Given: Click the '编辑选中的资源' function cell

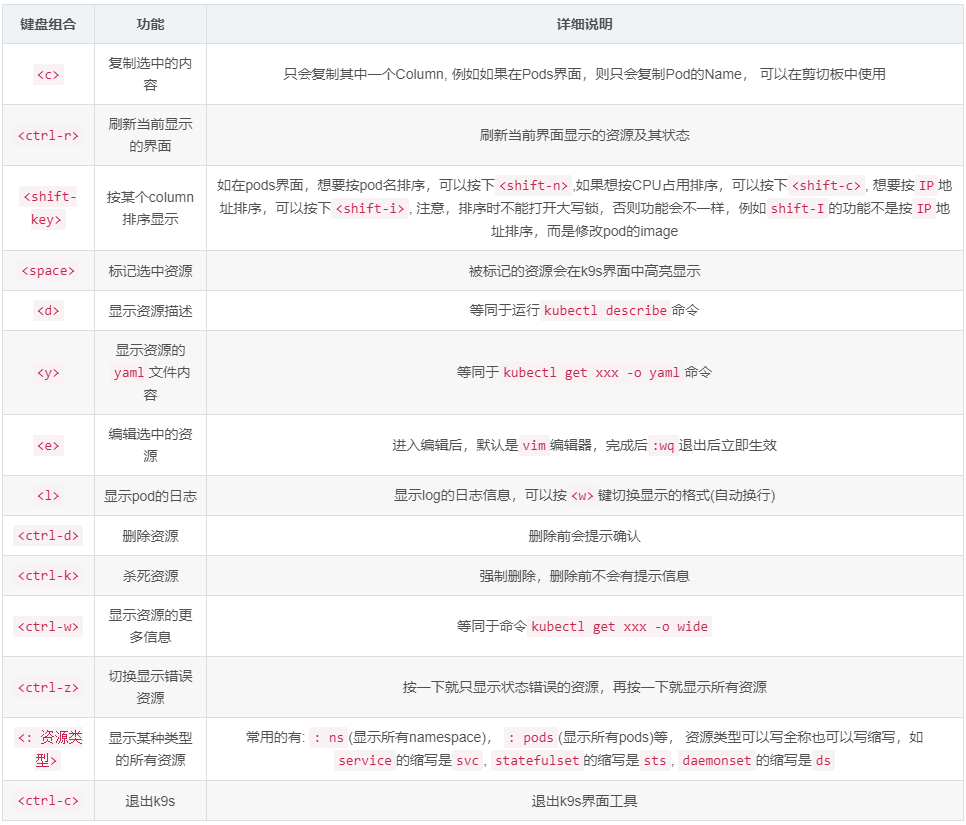Looking at the screenshot, I should coord(150,445).
